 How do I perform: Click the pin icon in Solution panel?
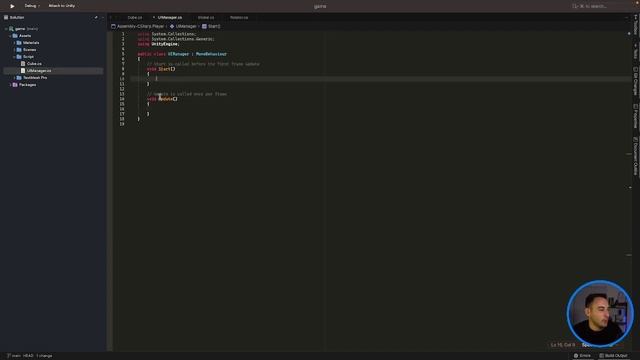pyautogui.click(x=96, y=18)
